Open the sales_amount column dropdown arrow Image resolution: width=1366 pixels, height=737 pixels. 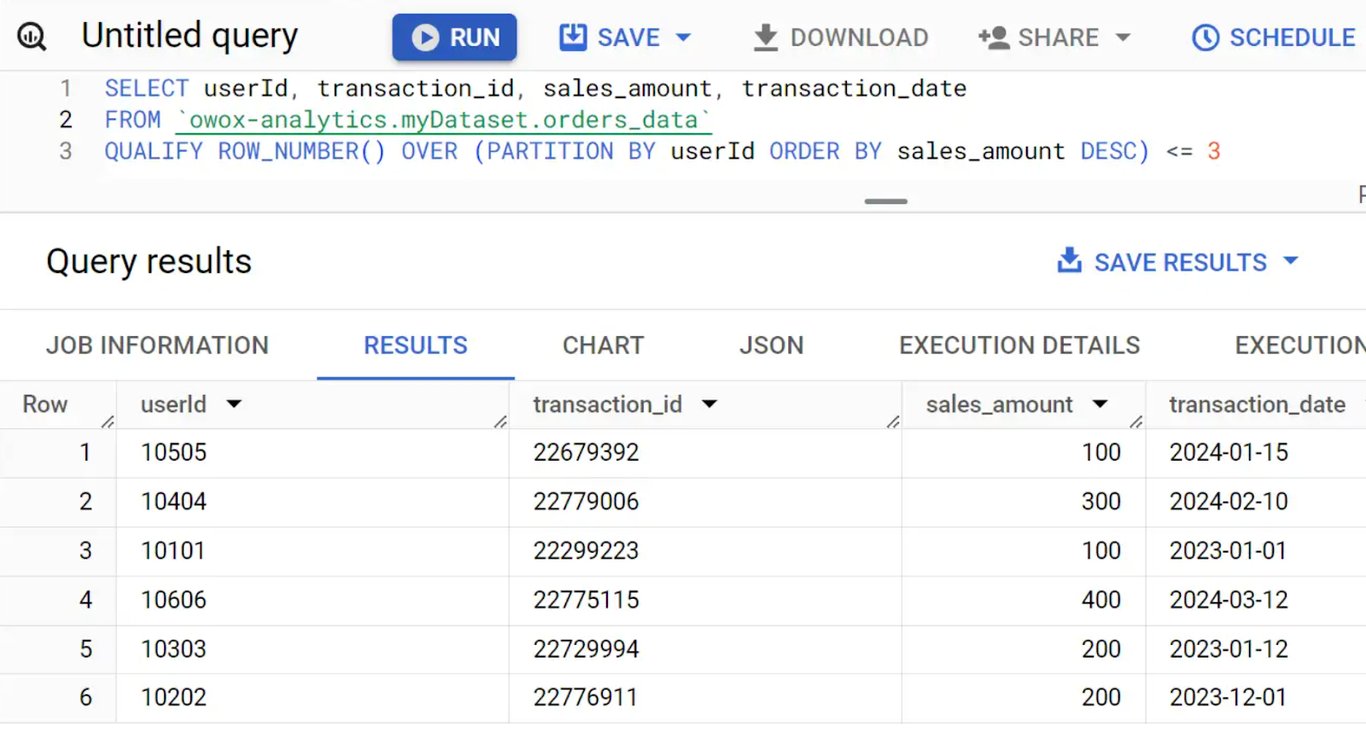click(x=1100, y=405)
